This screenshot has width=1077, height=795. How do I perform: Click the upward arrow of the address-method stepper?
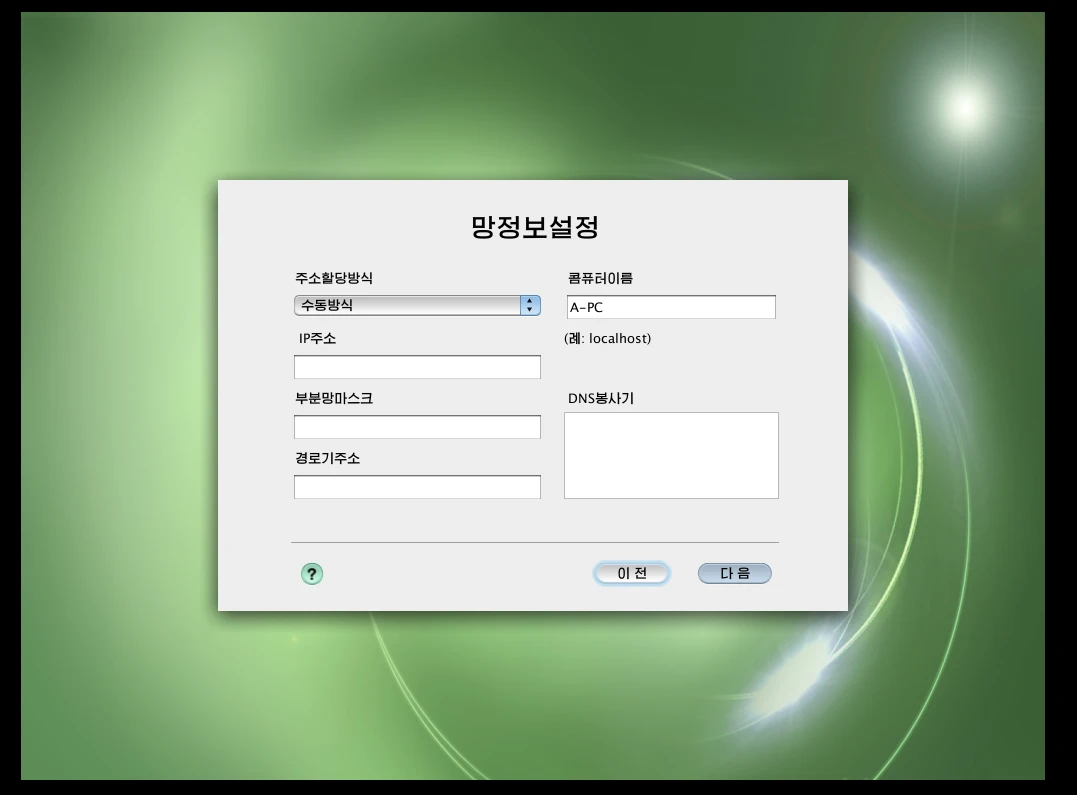pyautogui.click(x=529, y=301)
